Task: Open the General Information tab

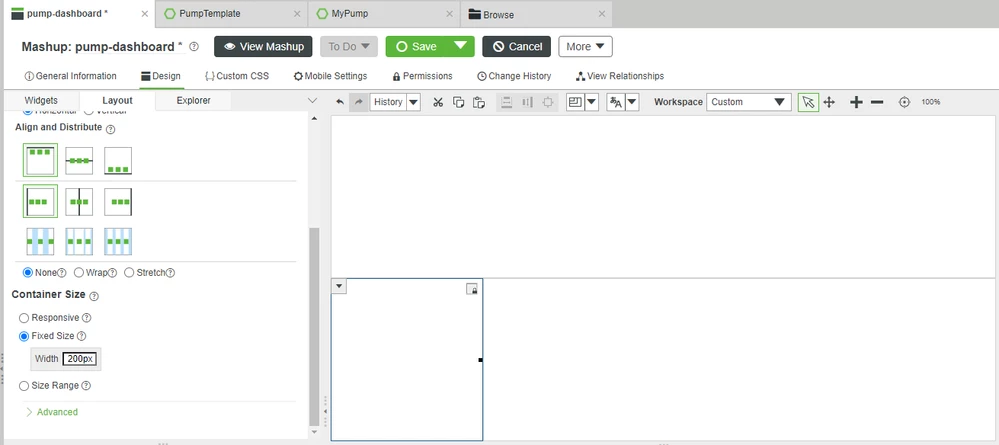Action: (x=70, y=76)
